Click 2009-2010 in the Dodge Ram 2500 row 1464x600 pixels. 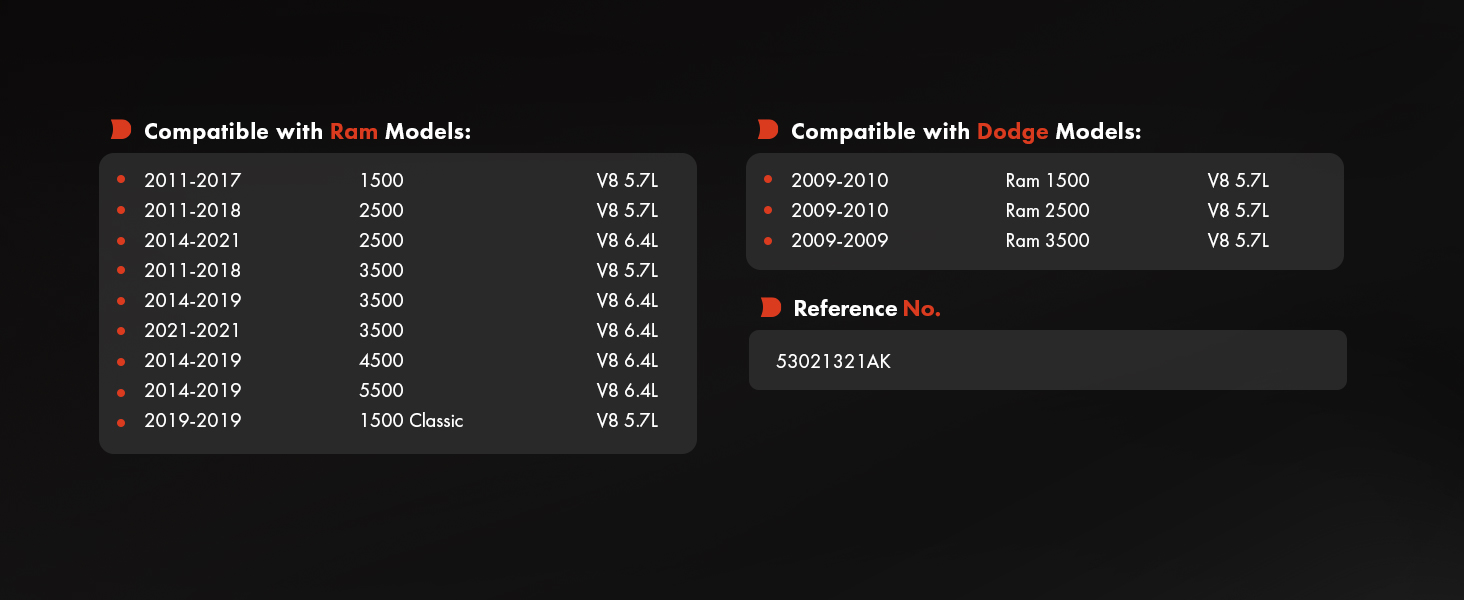[x=840, y=211]
